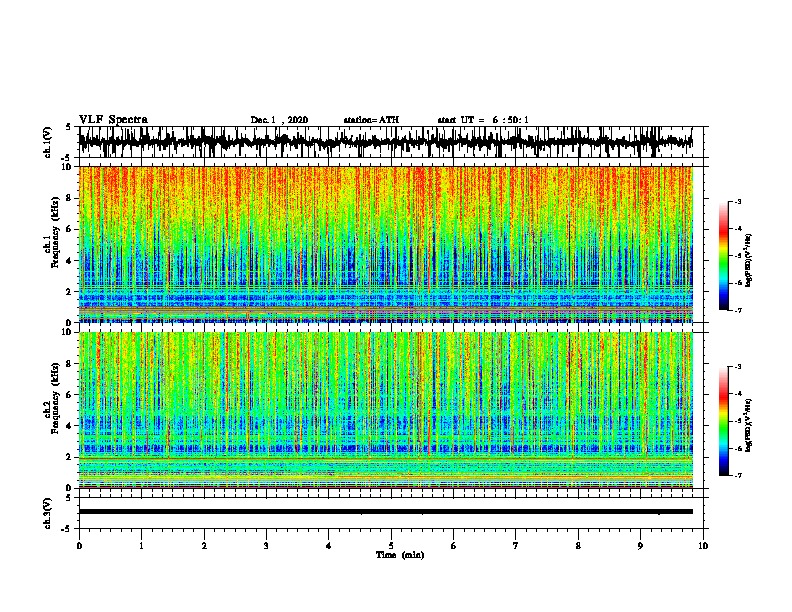Select the ch.3 flat waveform trace

(386, 512)
